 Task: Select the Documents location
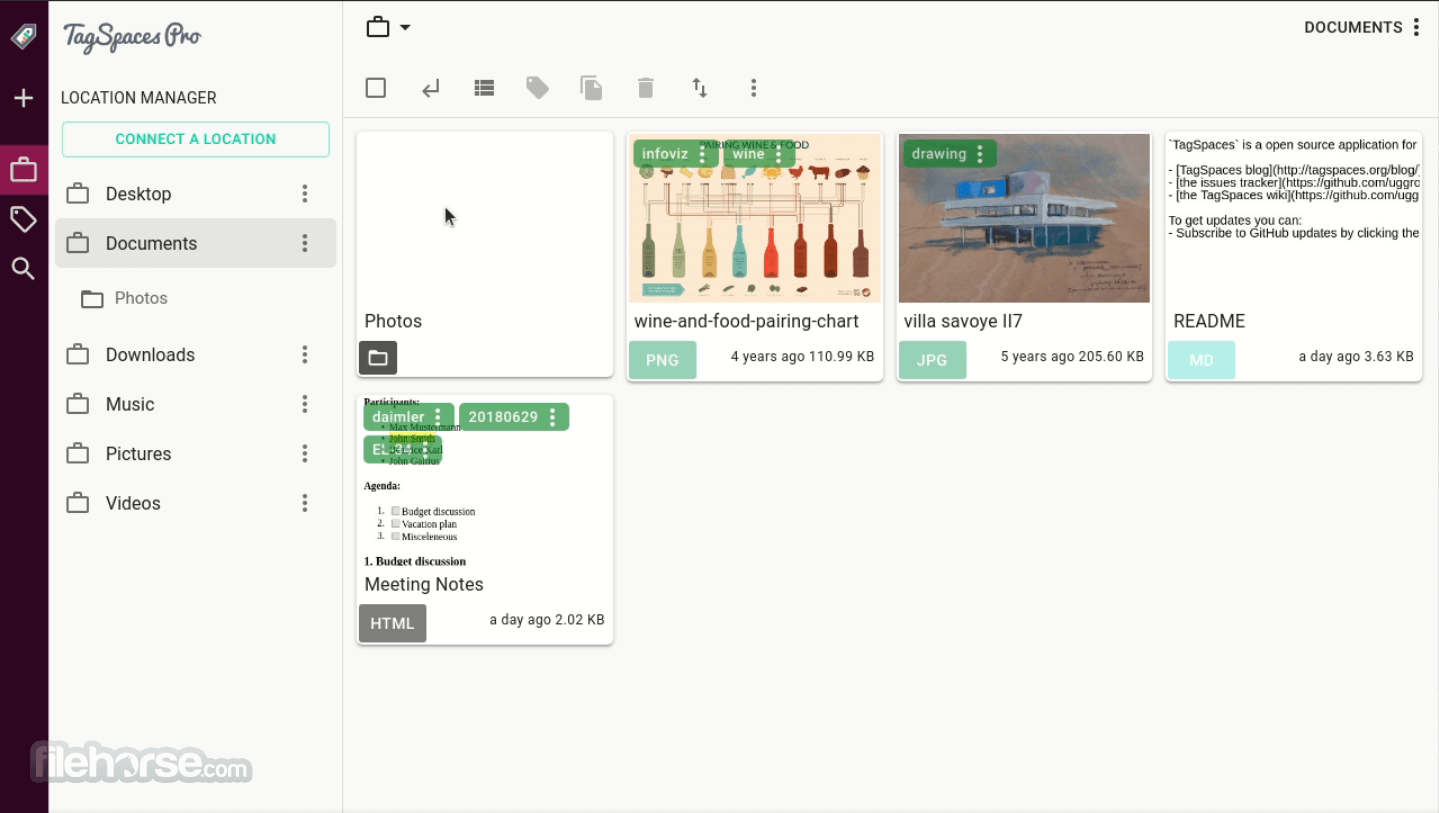[195, 243]
